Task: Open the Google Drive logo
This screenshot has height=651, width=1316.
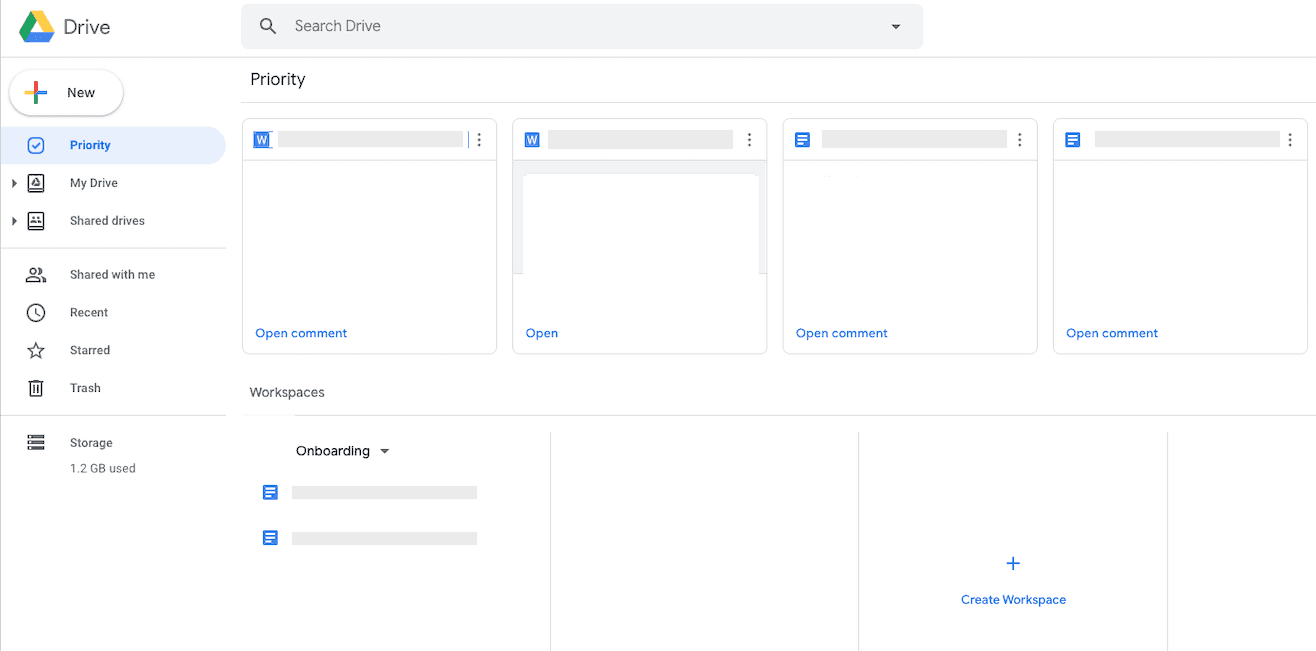Action: pos(37,27)
